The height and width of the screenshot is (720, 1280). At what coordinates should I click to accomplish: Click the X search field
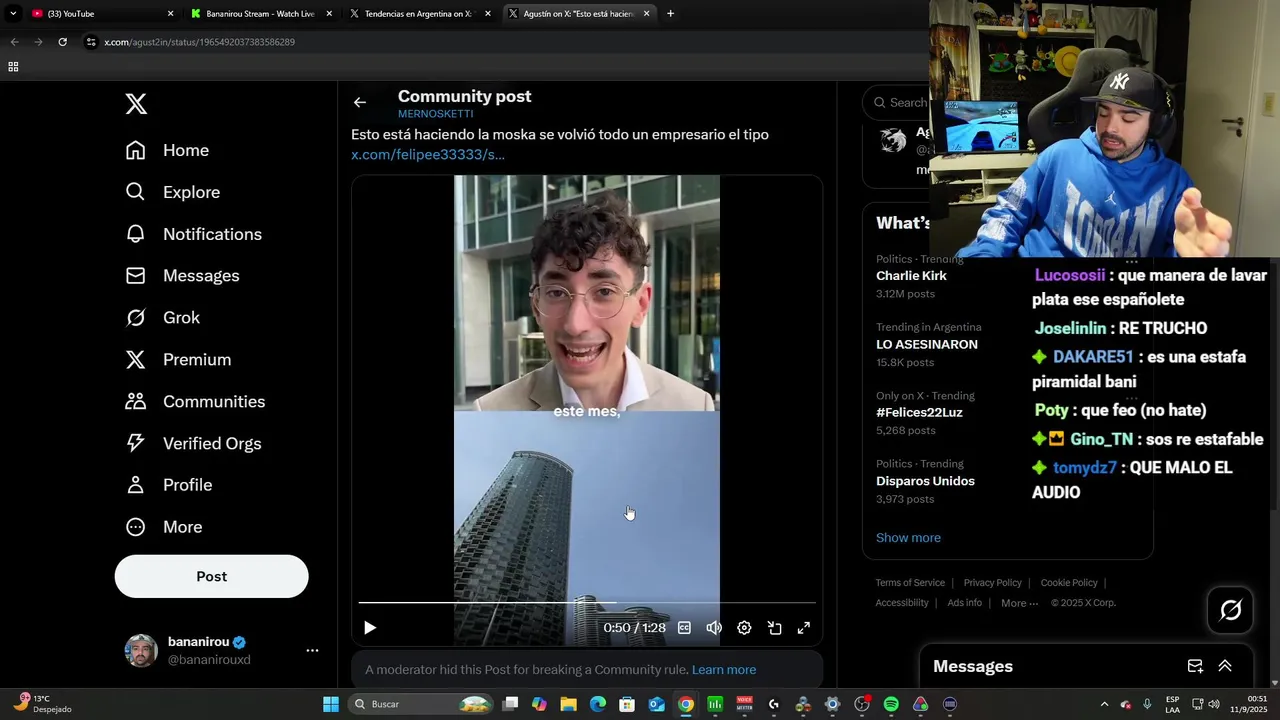(900, 102)
